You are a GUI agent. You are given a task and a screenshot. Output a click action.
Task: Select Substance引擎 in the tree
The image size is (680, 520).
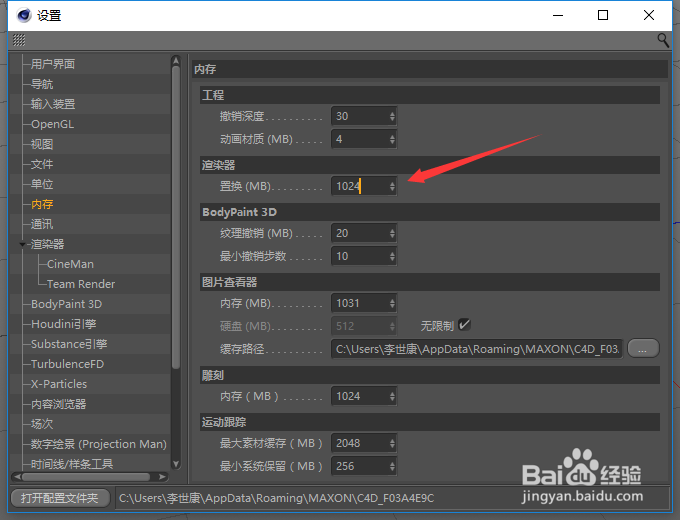point(69,344)
